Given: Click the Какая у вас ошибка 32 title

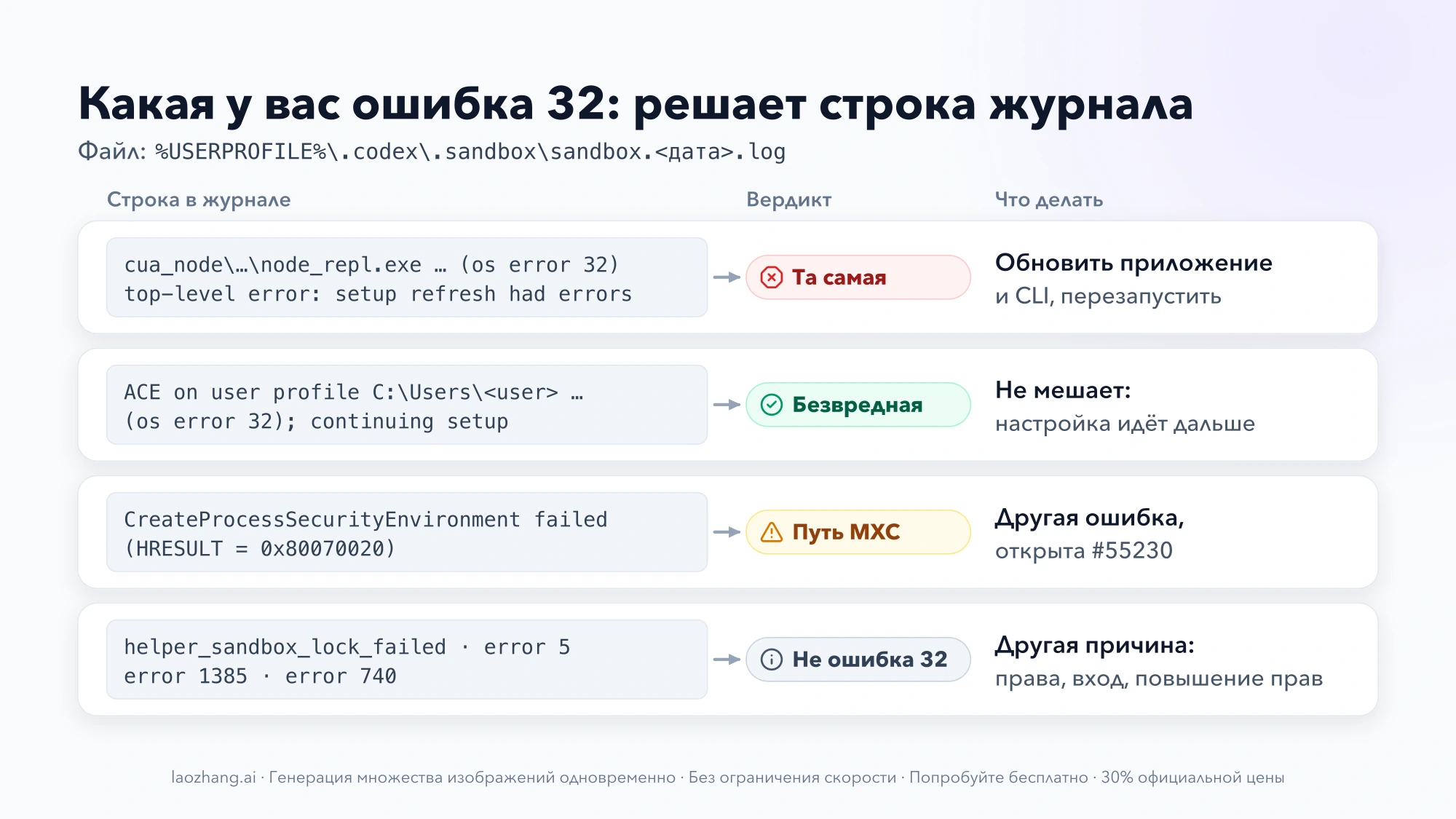Looking at the screenshot, I should tap(636, 103).
